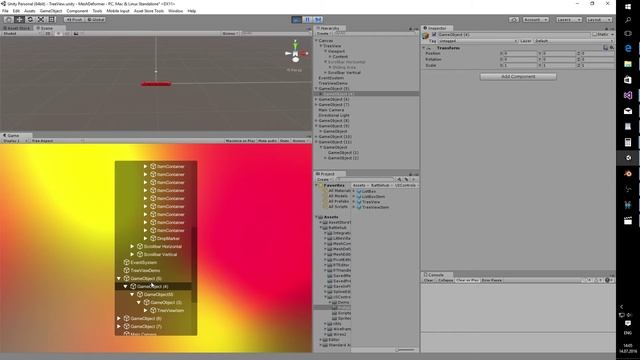The image size is (640, 360).
Task: Open the Blender taskbar icon
Action: (628, 173)
